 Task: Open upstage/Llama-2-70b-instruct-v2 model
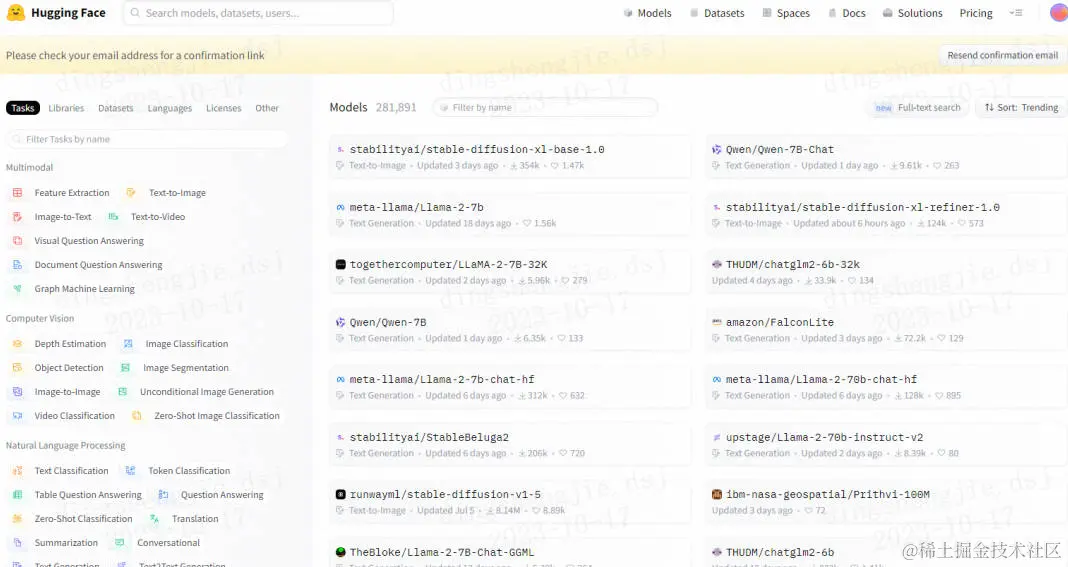[x=885, y=444]
